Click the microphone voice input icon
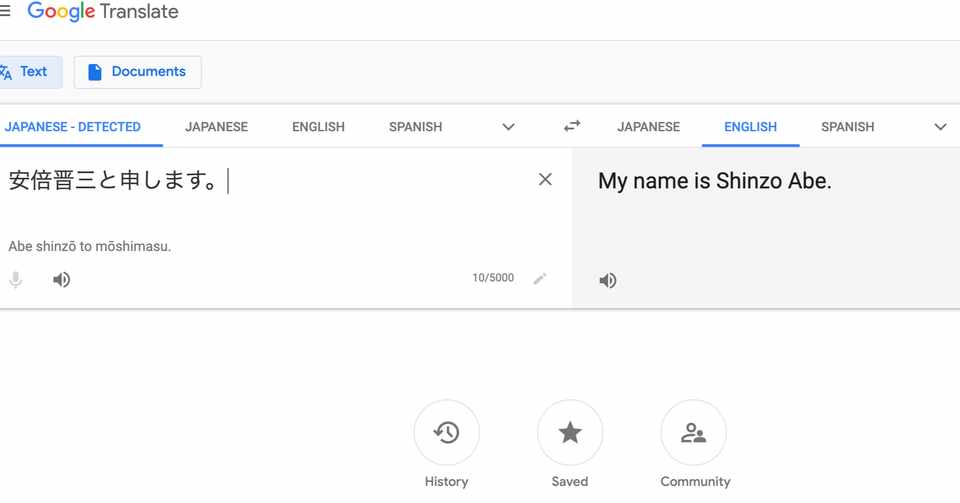Screen dimensions: 960x503 pos(16,280)
